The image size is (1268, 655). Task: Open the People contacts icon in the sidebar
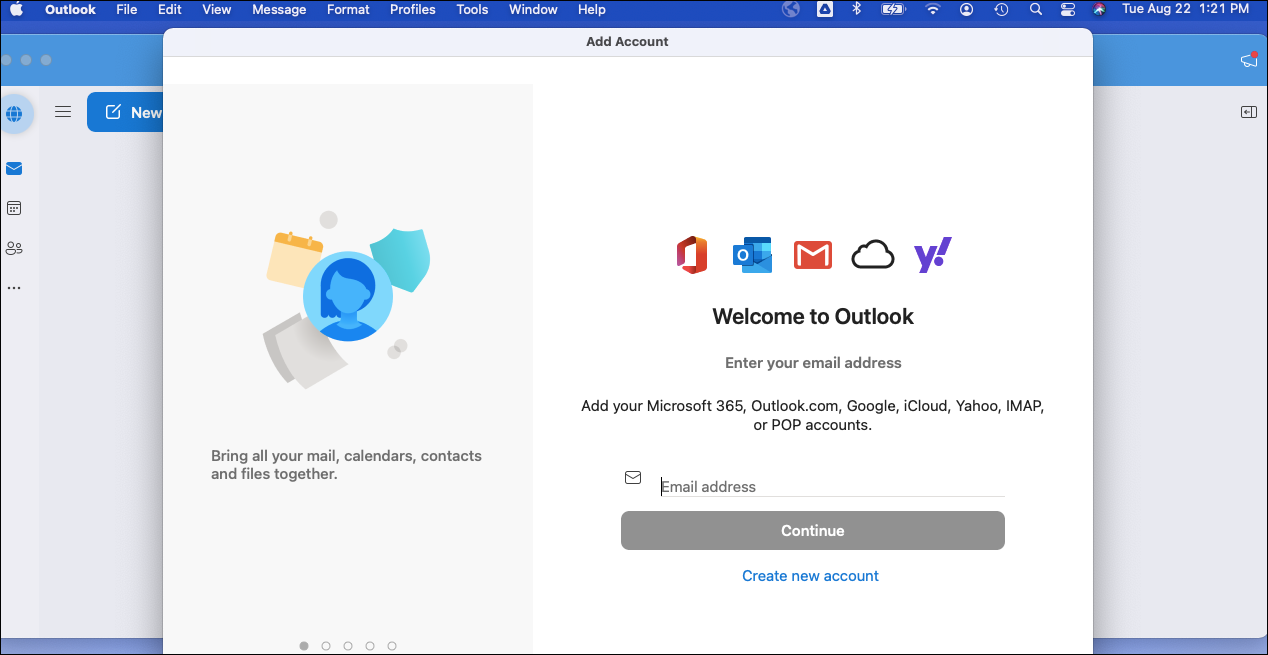click(x=14, y=248)
